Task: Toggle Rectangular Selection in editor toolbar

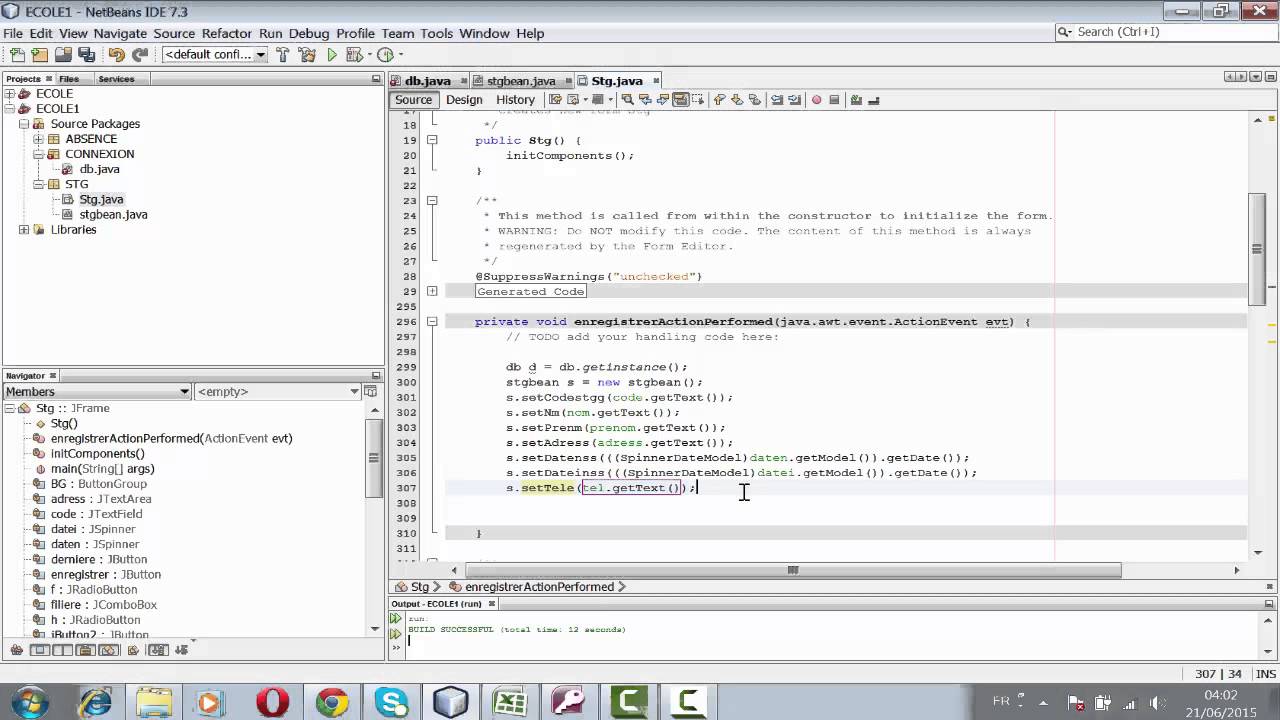Action: 698,100
